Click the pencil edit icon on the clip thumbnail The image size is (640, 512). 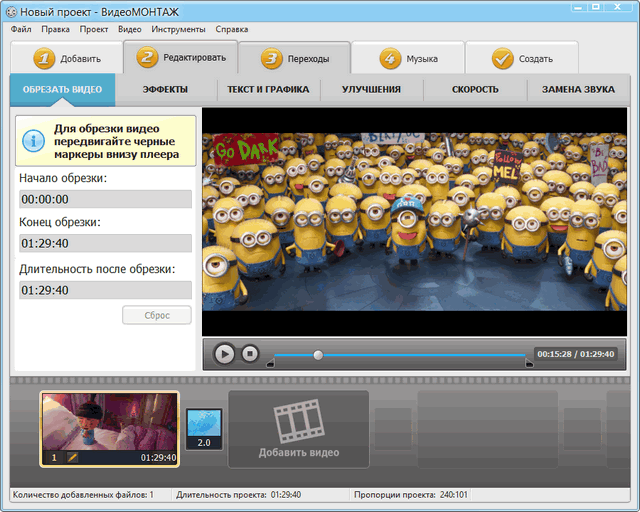72,457
